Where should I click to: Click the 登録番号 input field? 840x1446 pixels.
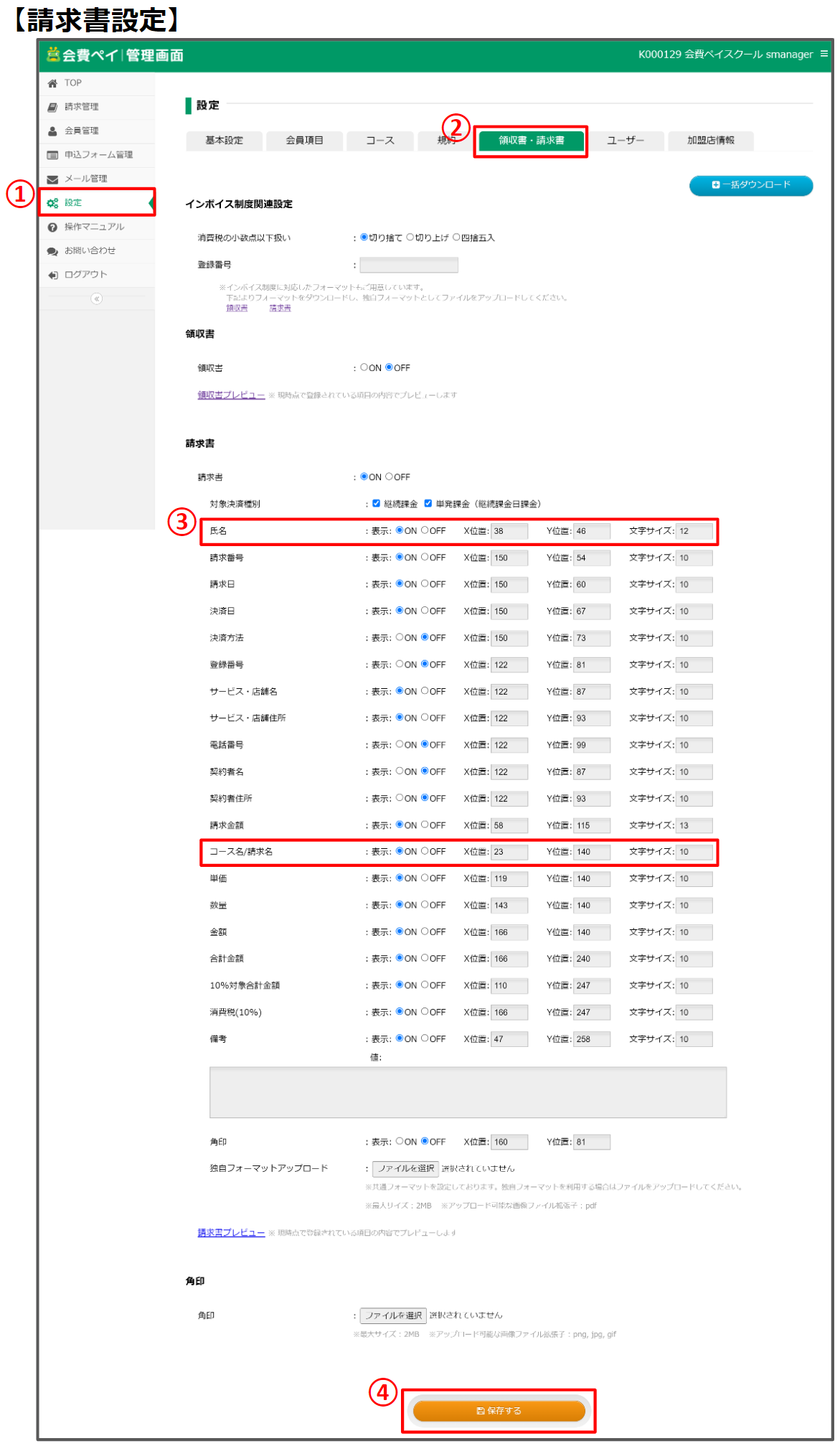click(x=409, y=266)
